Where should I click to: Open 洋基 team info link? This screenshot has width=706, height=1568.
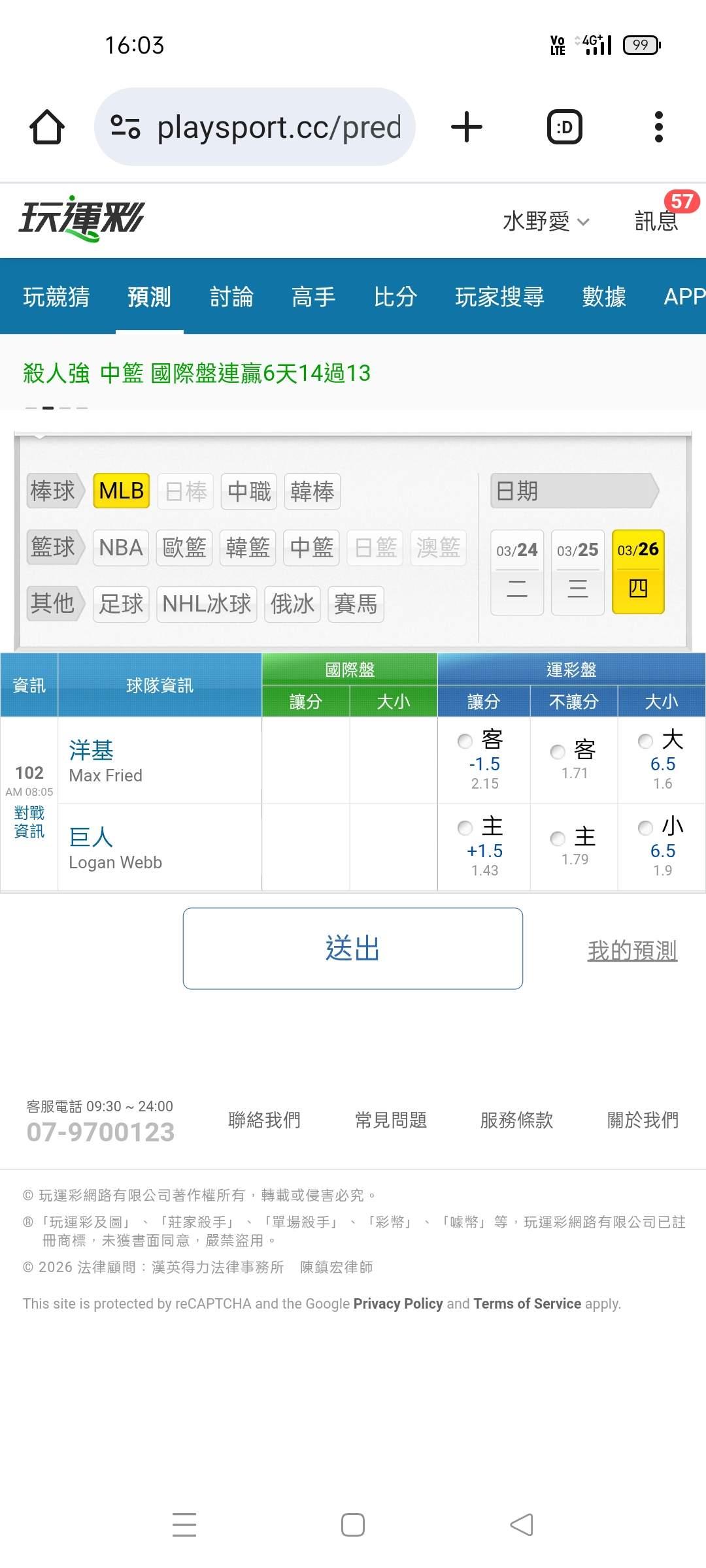[92, 750]
